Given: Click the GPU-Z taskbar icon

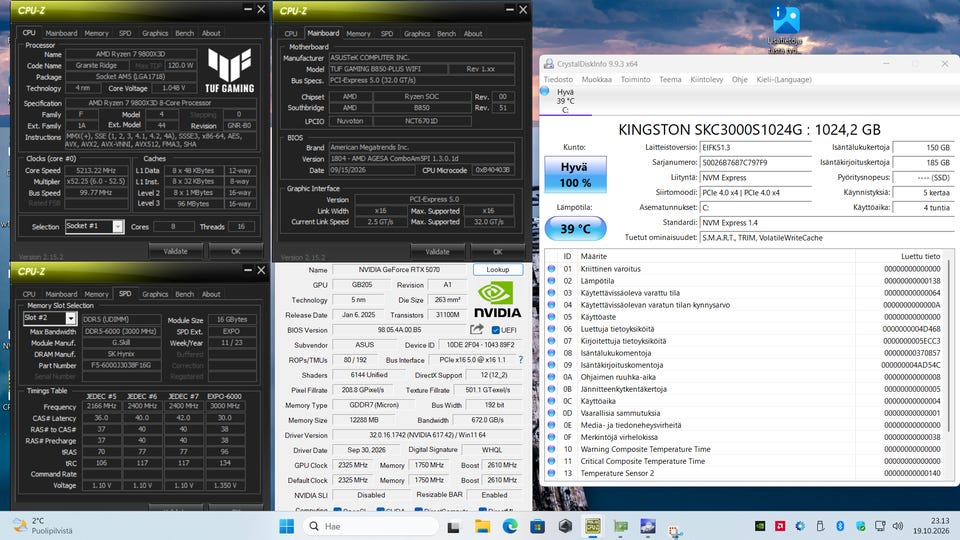Looking at the screenshot, I should pyautogui.click(x=621, y=526).
